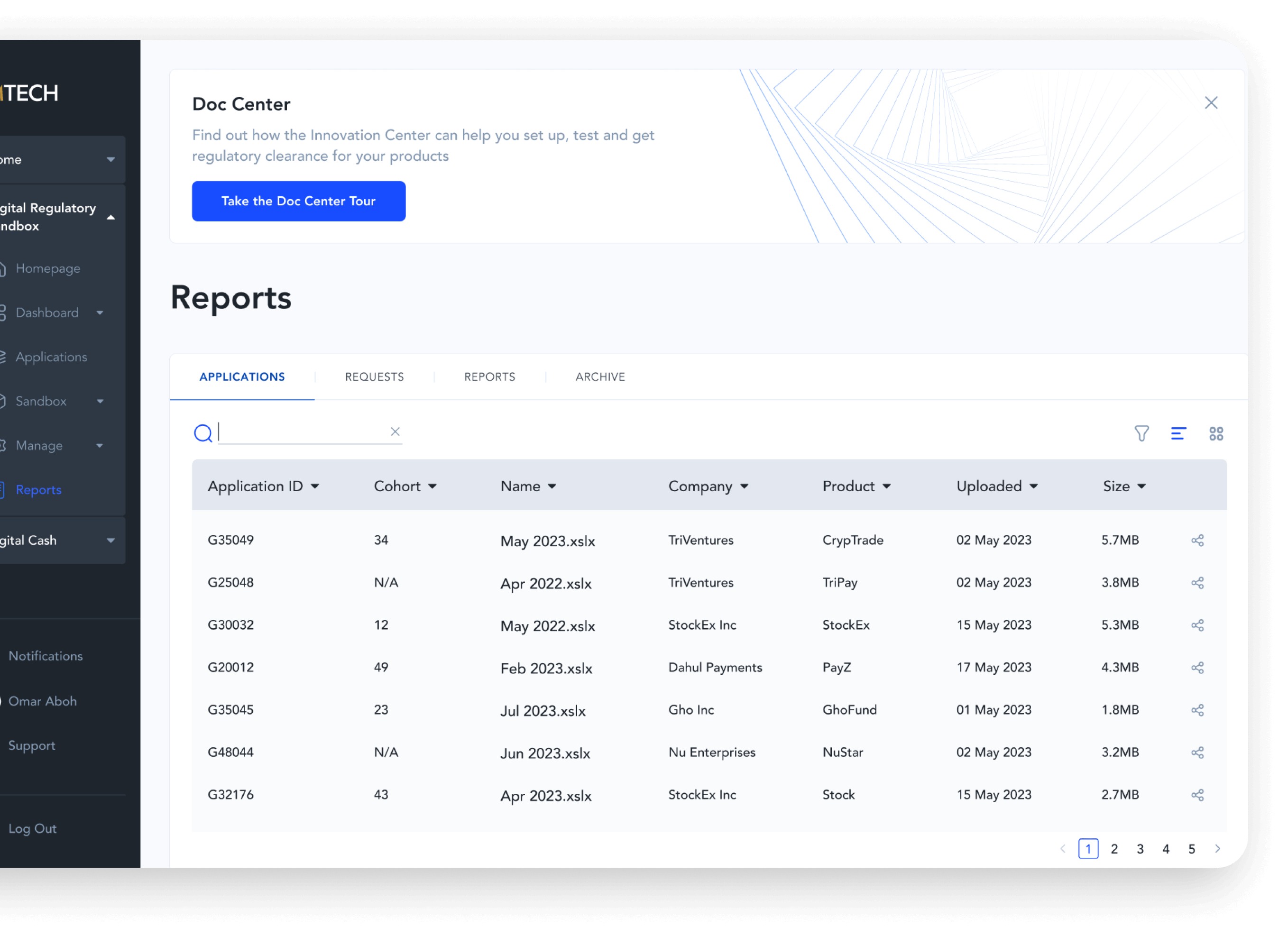The width and height of the screenshot is (1288, 936).
Task: Click the share icon for G35049
Action: tap(1198, 539)
